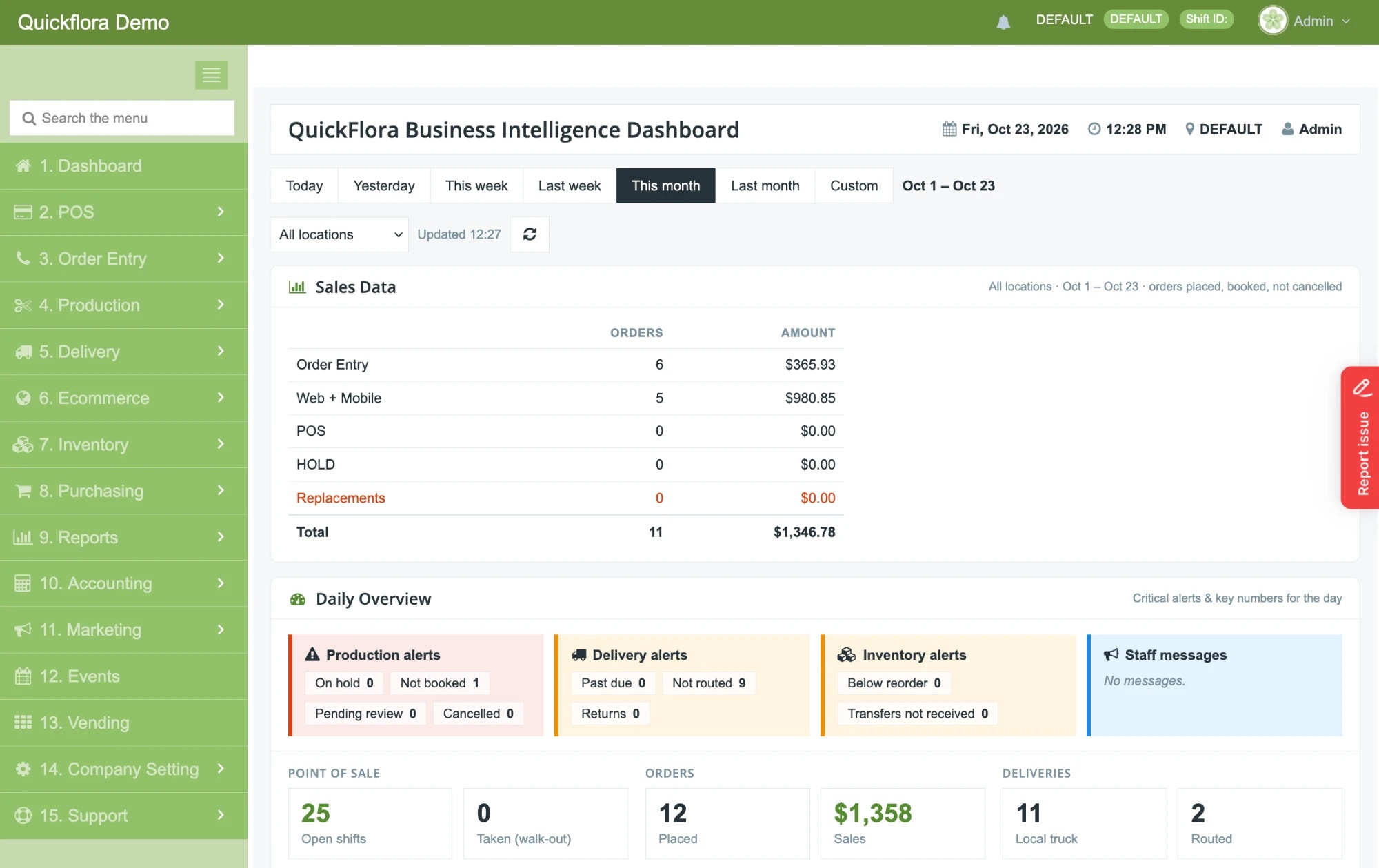Click the Replacements row label
Image resolution: width=1379 pixels, height=868 pixels.
coord(341,498)
